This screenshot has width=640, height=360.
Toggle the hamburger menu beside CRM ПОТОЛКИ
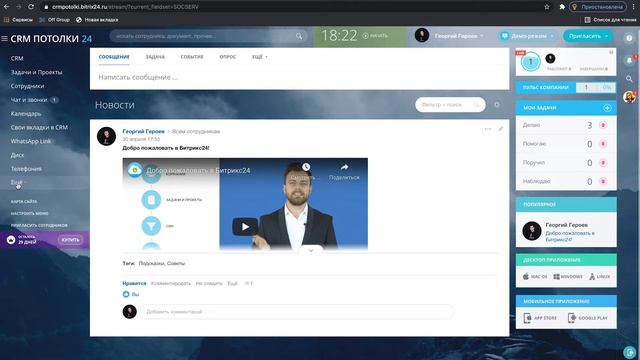(x=4, y=39)
